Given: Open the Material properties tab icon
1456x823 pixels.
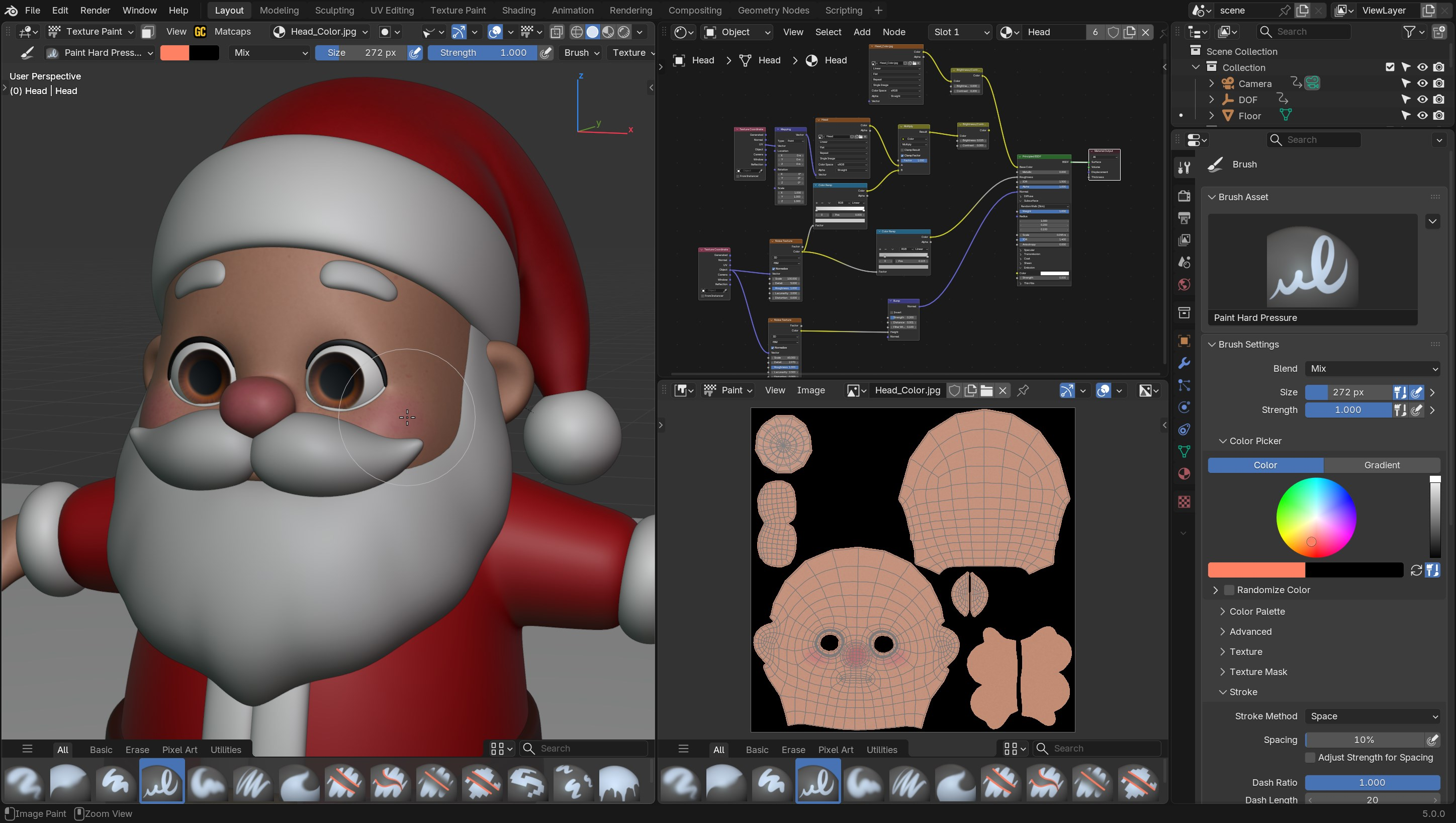Looking at the screenshot, I should point(1184,474).
